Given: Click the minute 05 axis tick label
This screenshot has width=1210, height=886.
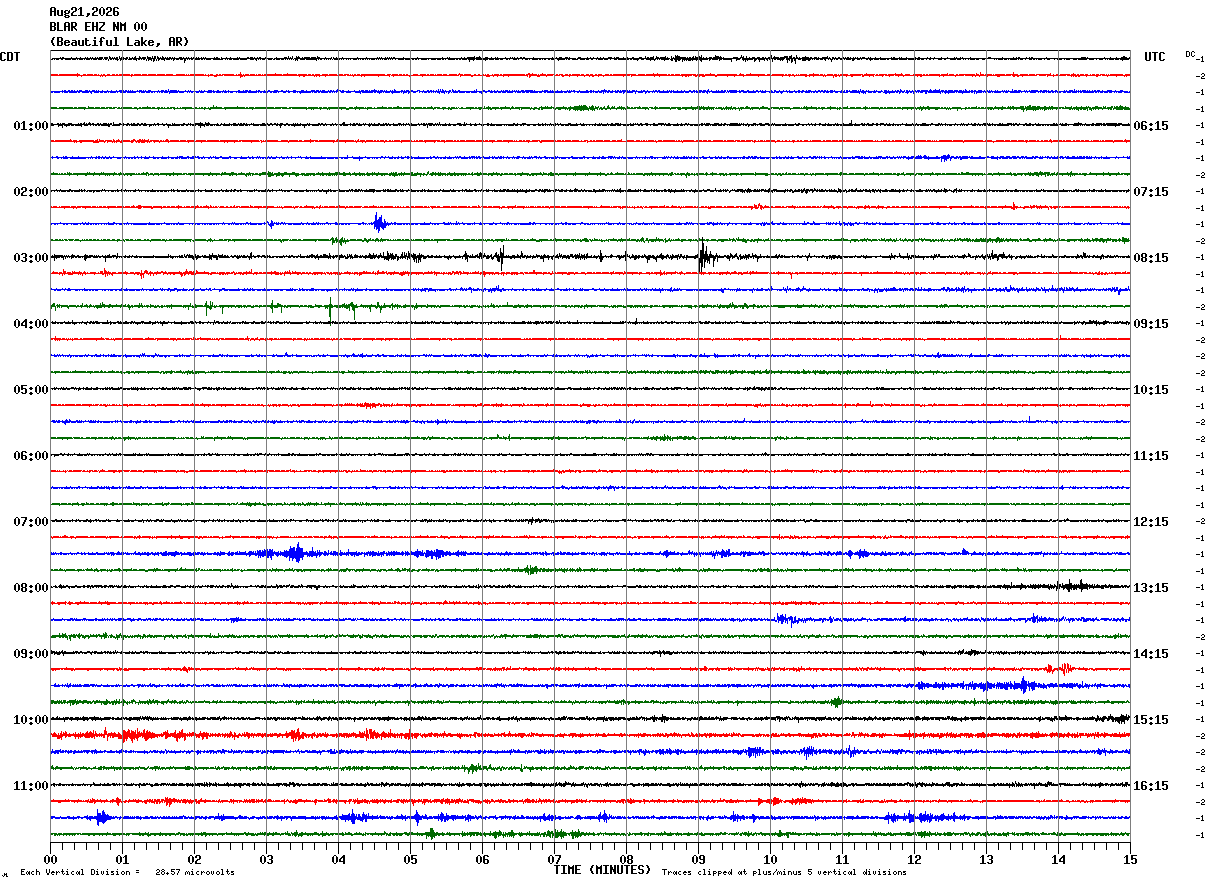Looking at the screenshot, I should (x=410, y=859).
